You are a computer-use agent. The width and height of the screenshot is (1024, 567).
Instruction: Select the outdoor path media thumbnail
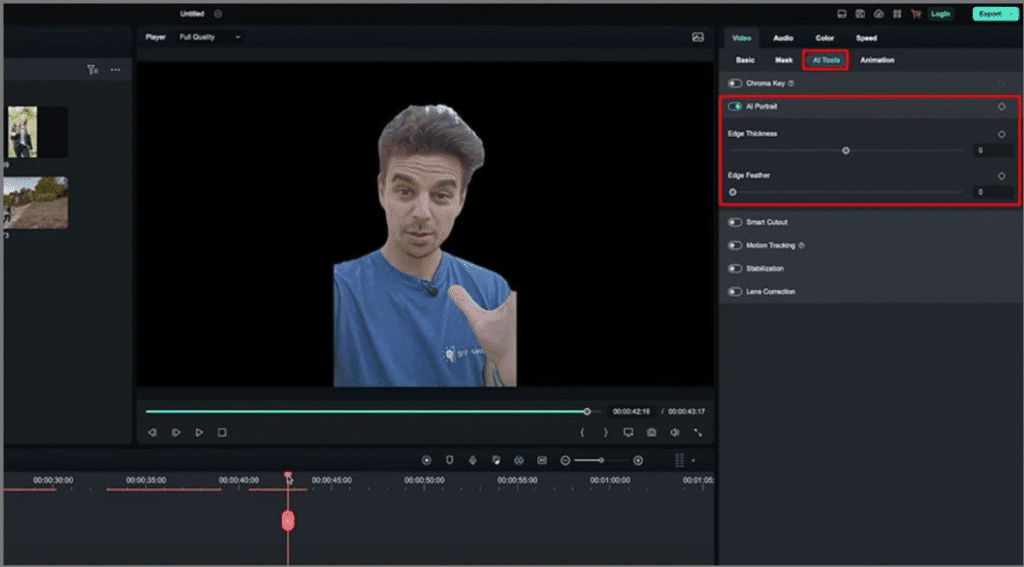[35, 202]
